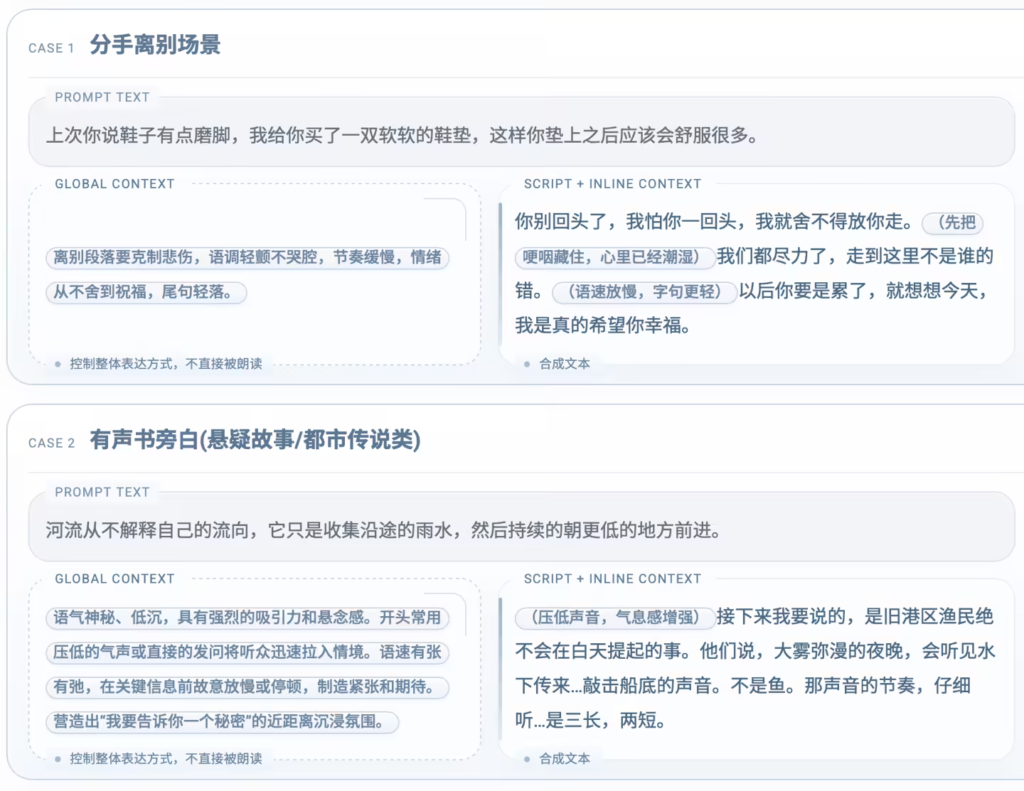The image size is (1024, 791).
Task: Click the PROMPT TEXT label in Case 2
Action: click(102, 492)
